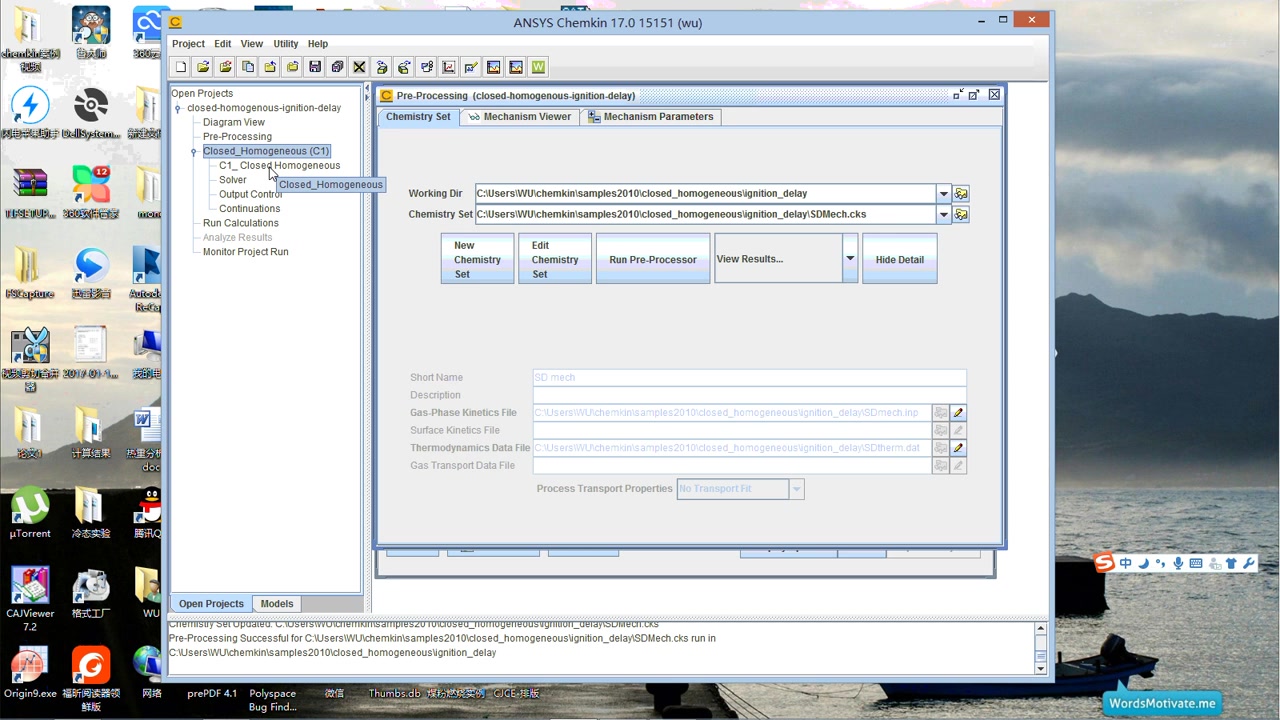Click Sogou S logo on input bar
The width and height of the screenshot is (1280, 720).
(x=1104, y=563)
